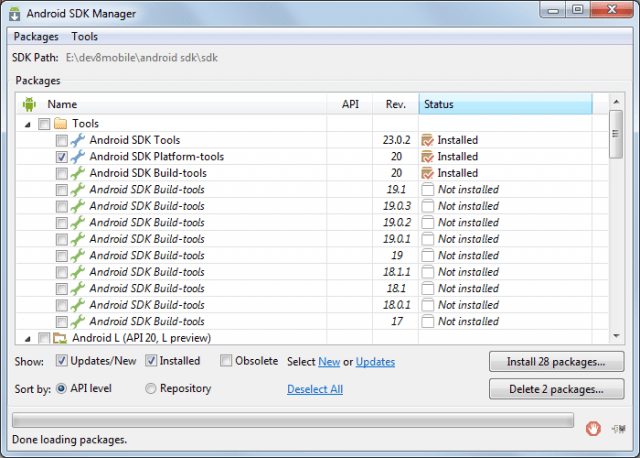Enable the Obsolete show filter
This screenshot has width=640, height=458.
(226, 360)
